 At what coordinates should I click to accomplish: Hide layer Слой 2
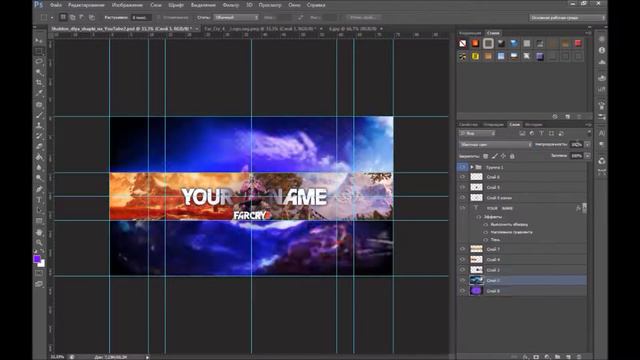tap(462, 270)
